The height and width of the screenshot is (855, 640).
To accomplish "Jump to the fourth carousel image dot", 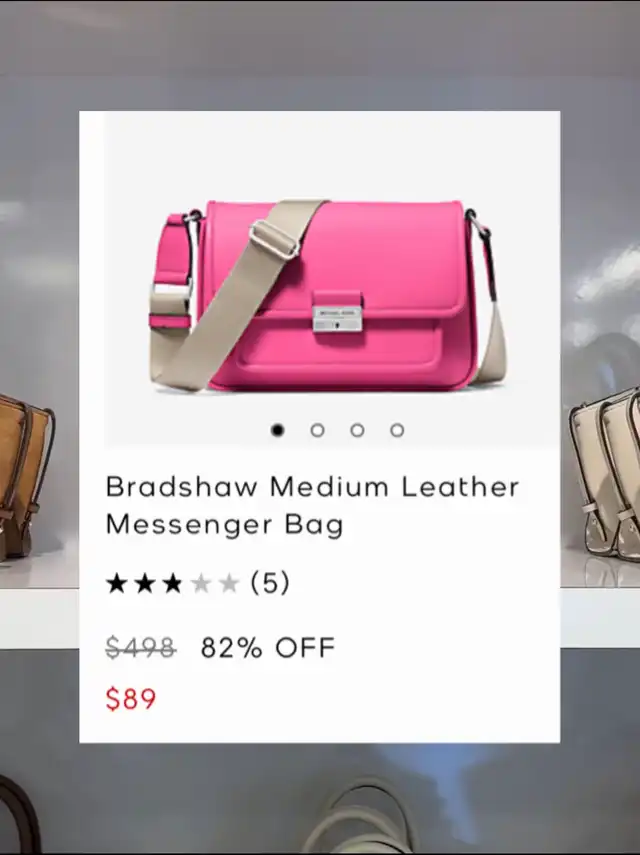I will (x=397, y=430).
